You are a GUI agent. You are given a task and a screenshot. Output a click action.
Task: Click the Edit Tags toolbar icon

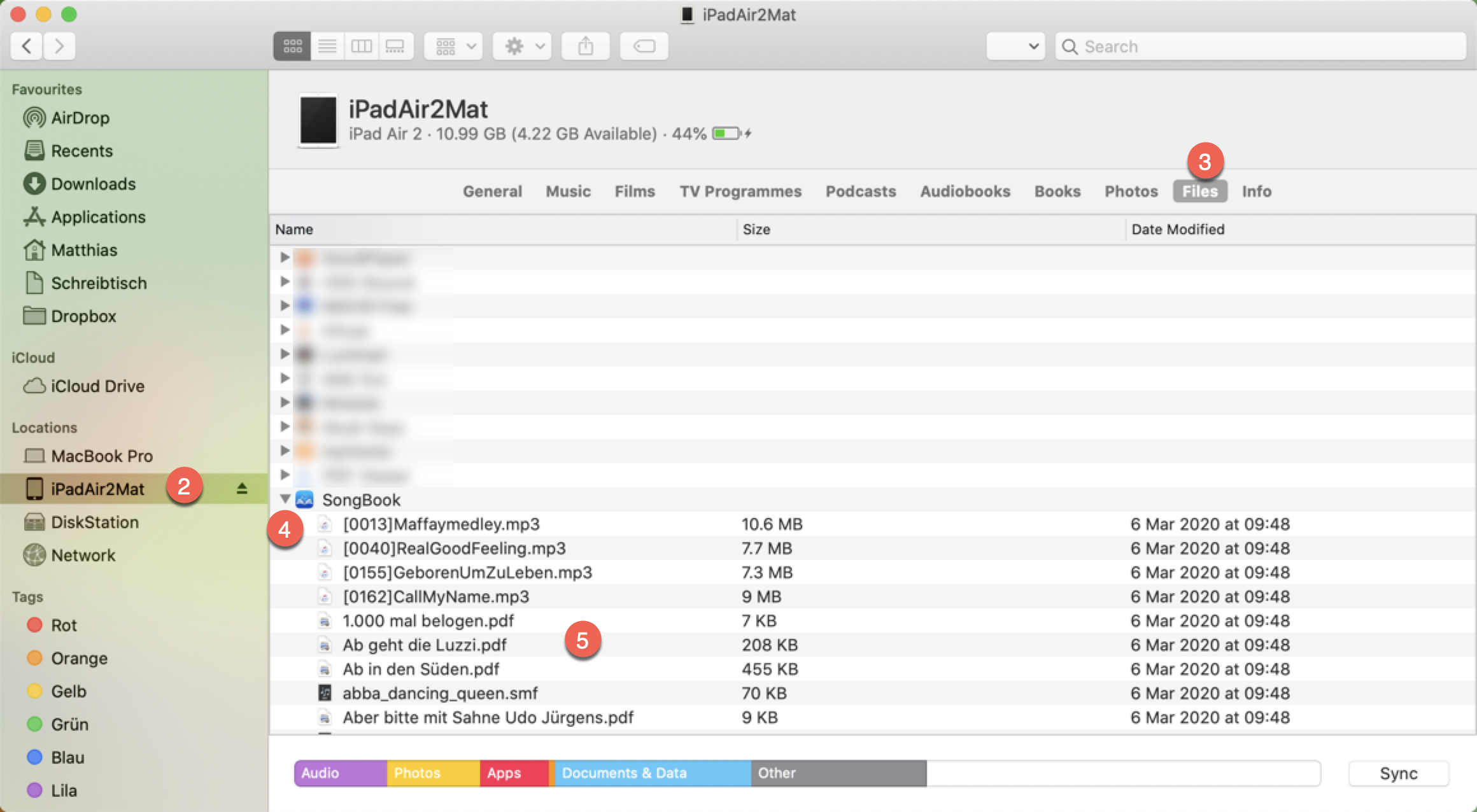644,46
